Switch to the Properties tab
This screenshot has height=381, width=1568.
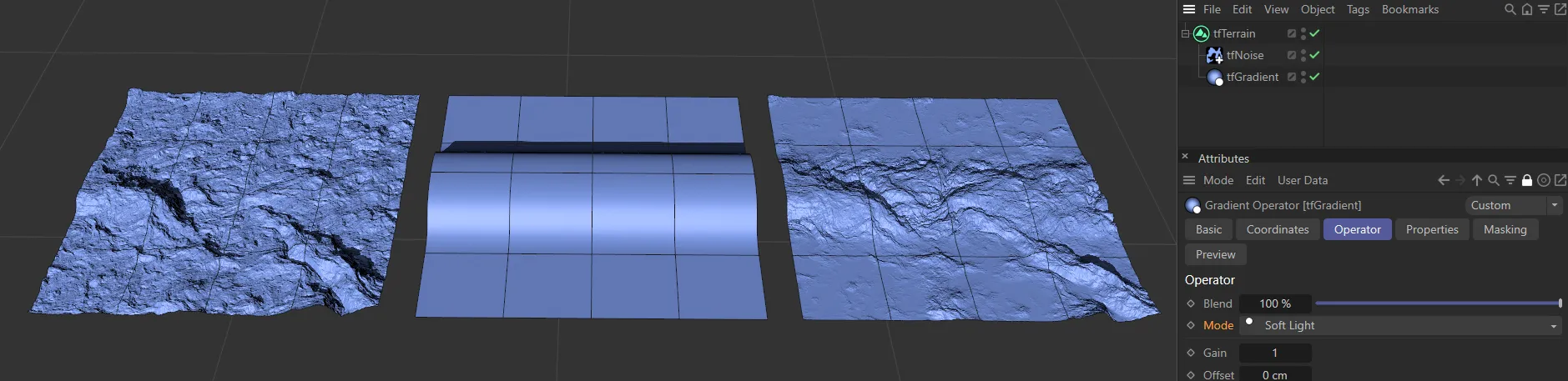coord(1432,229)
